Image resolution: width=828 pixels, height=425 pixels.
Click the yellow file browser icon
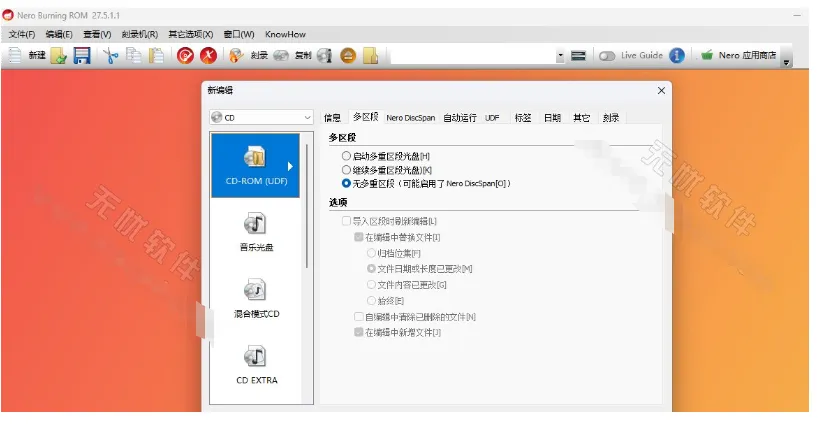(x=371, y=55)
